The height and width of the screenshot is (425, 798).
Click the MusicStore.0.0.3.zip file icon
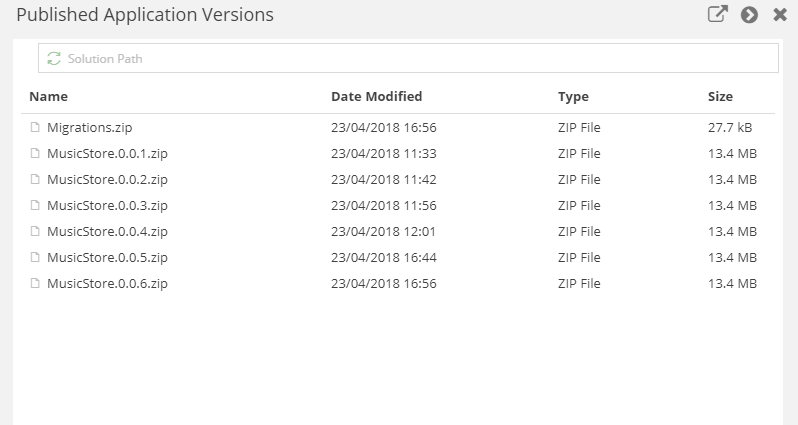[x=35, y=206]
